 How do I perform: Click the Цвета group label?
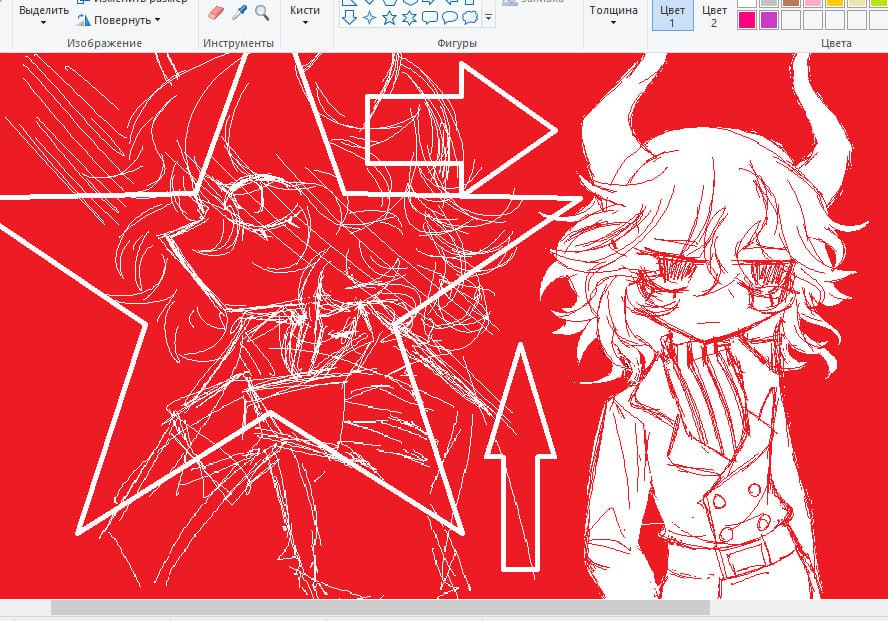coord(836,43)
